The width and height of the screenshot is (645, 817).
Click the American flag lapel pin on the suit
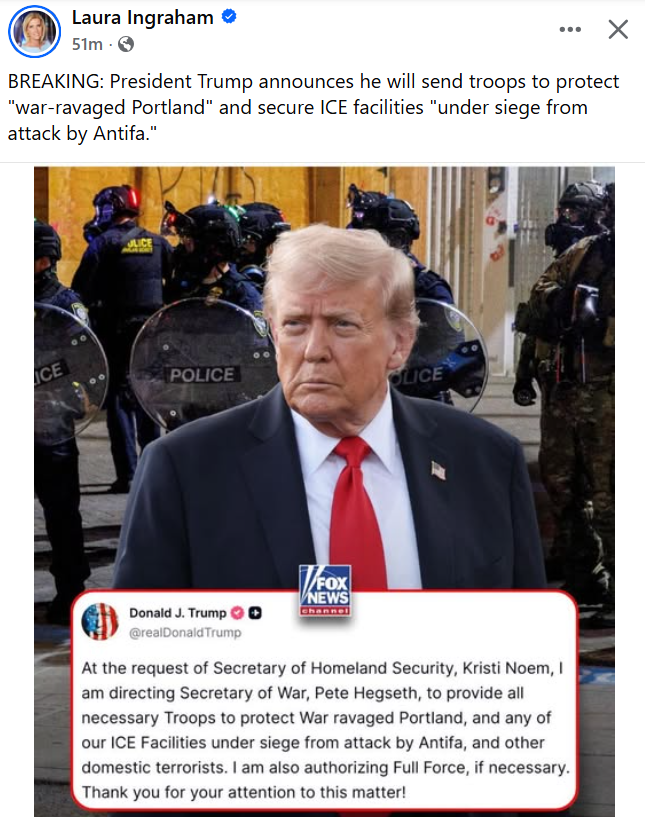[438, 470]
